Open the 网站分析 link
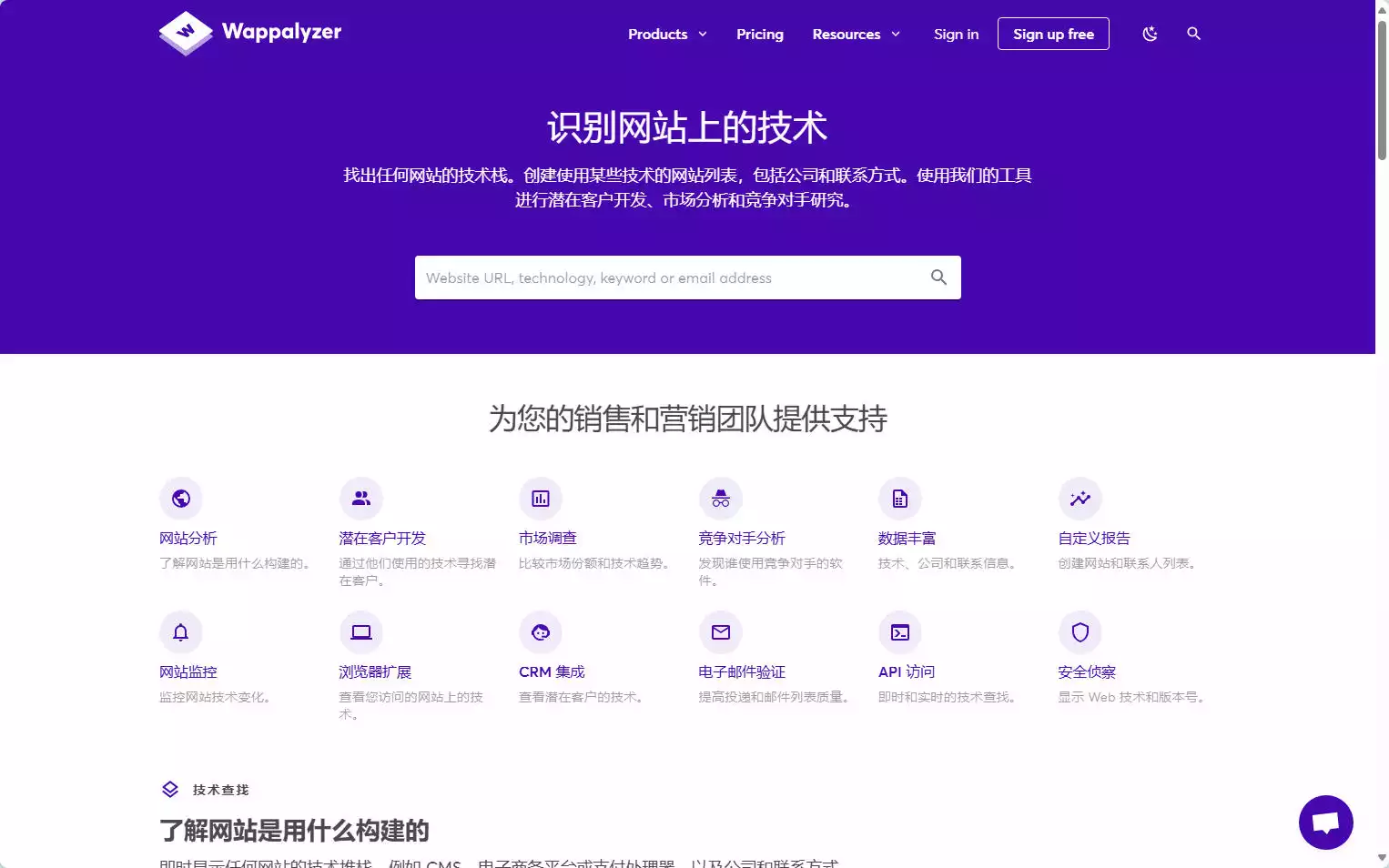This screenshot has height=868, width=1389. coord(188,539)
